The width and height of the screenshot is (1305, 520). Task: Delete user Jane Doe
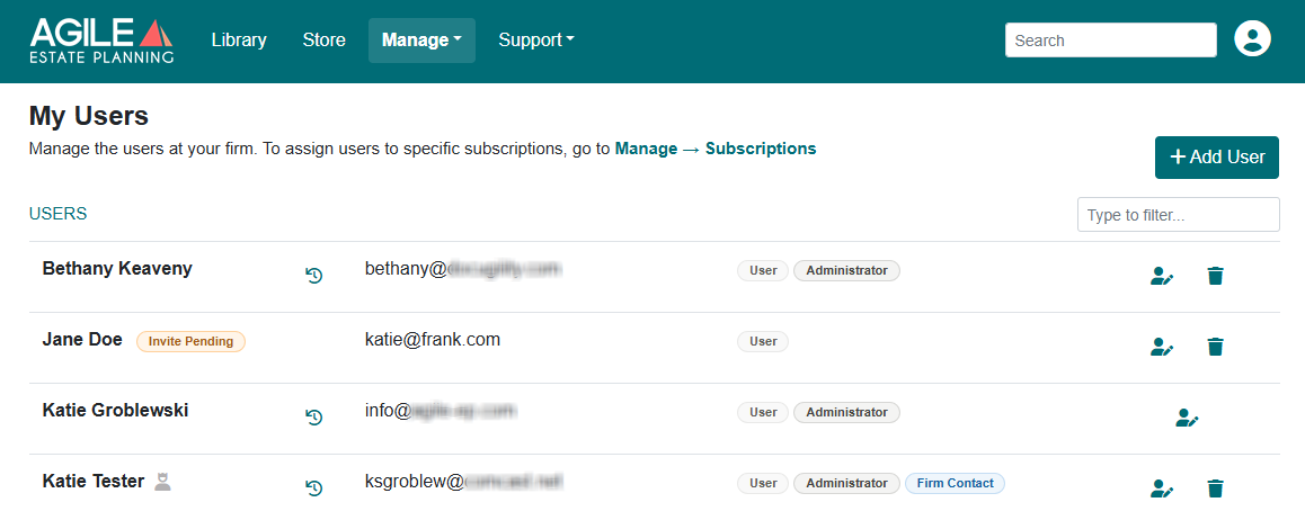pos(1215,347)
